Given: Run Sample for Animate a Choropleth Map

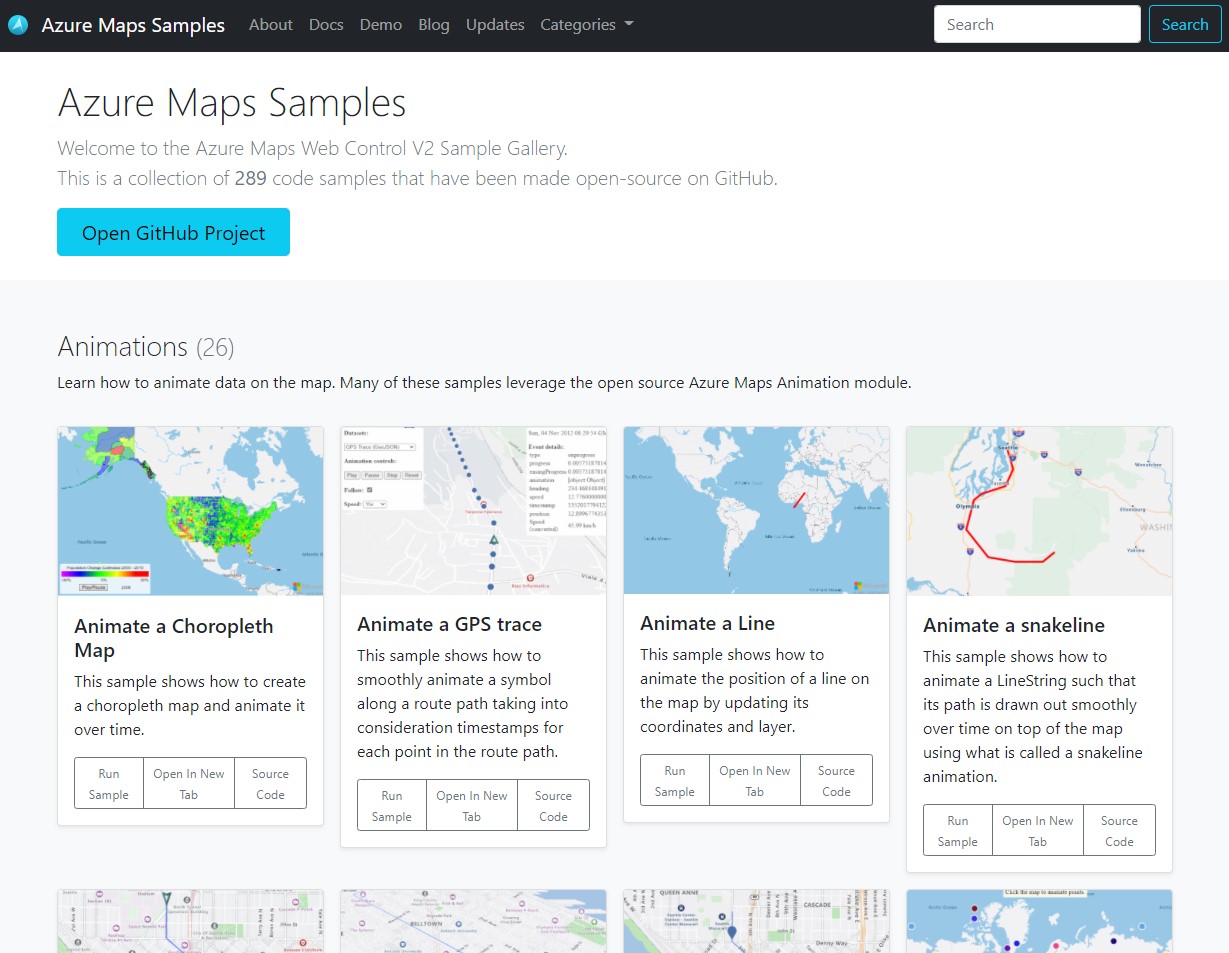Looking at the screenshot, I should tap(109, 784).
